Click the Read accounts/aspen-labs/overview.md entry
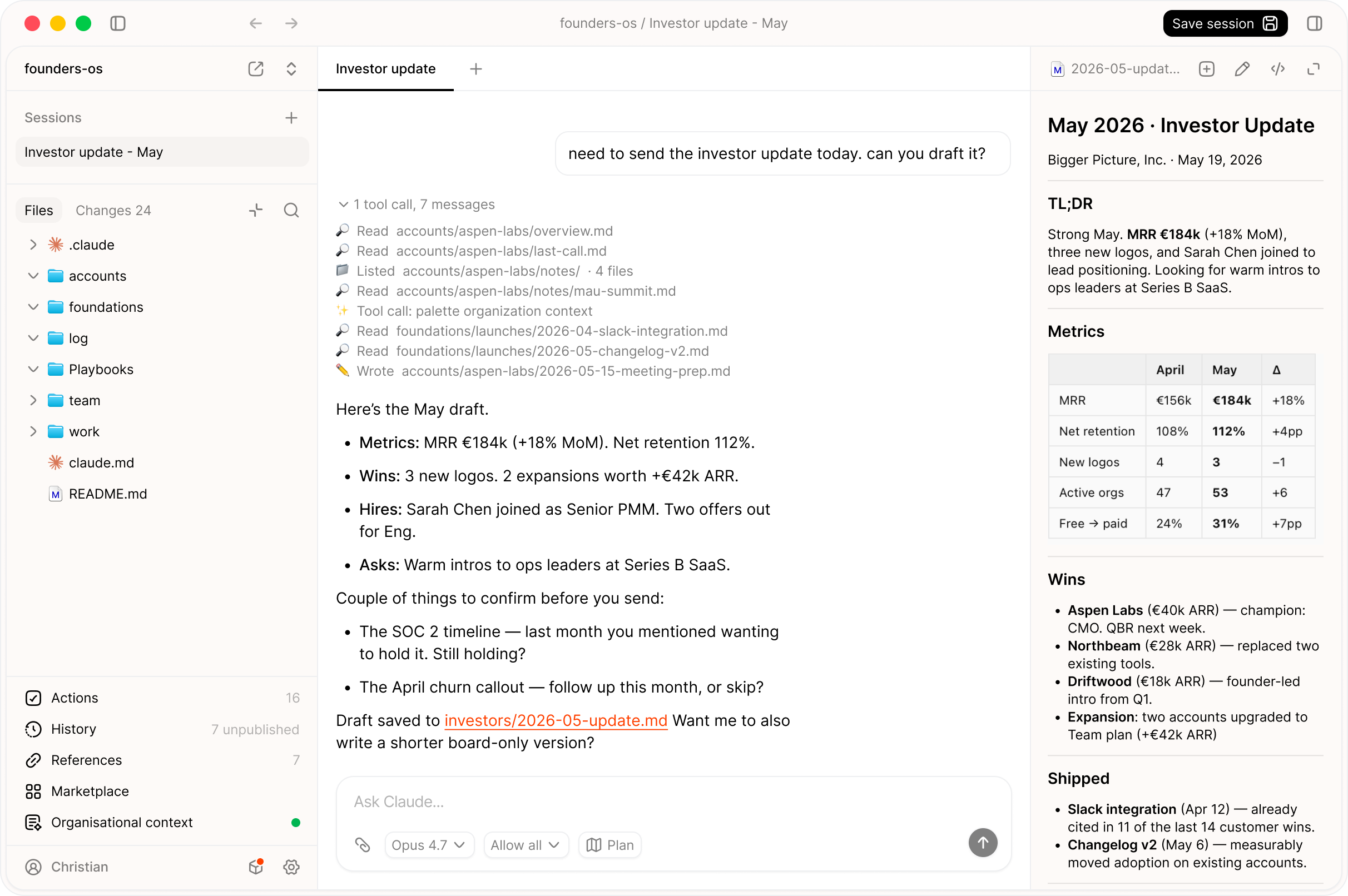The image size is (1348, 896). pyautogui.click(x=474, y=231)
